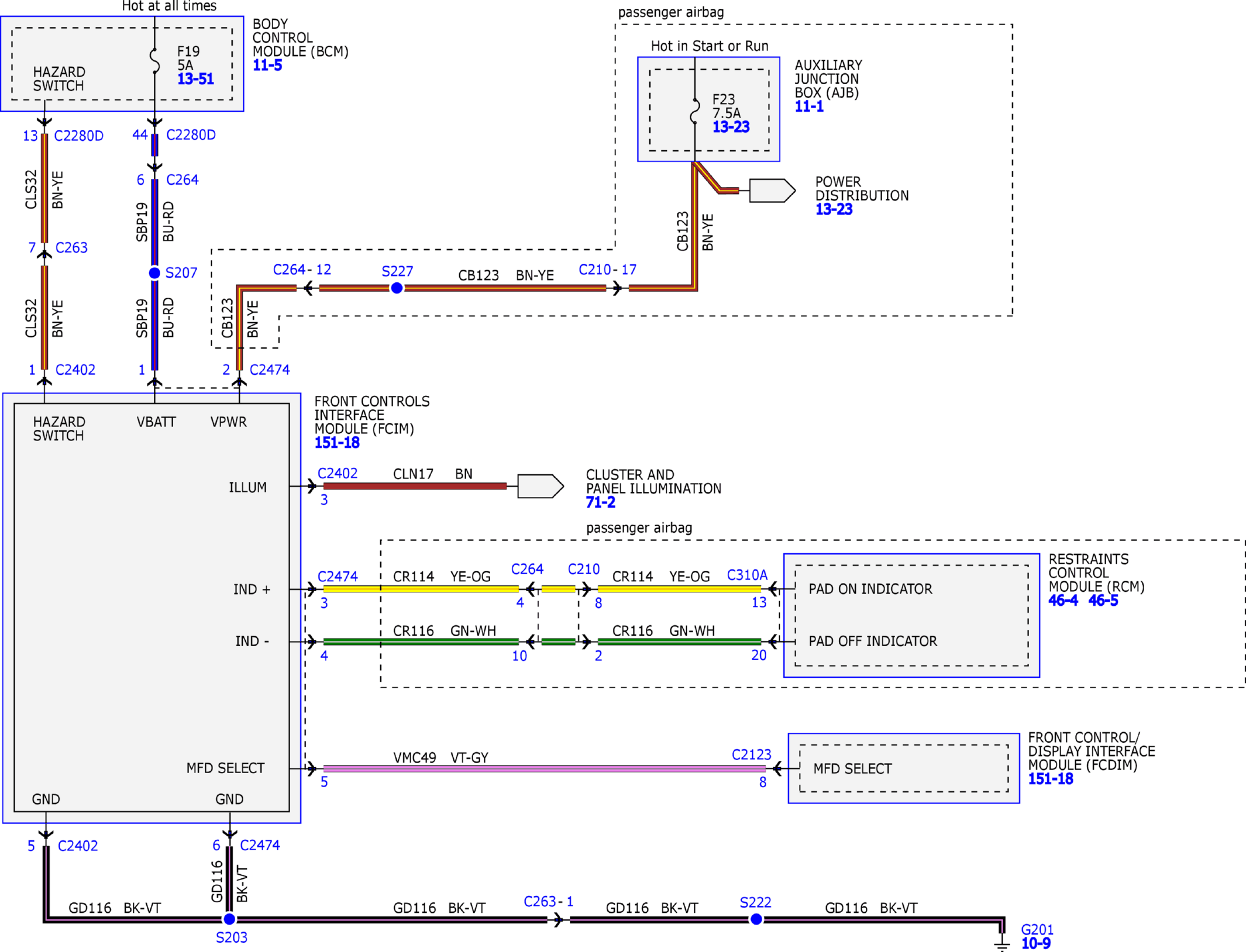Select connector label C263 at pin 7
The height and width of the screenshot is (952, 1246).
pyautogui.click(x=71, y=248)
